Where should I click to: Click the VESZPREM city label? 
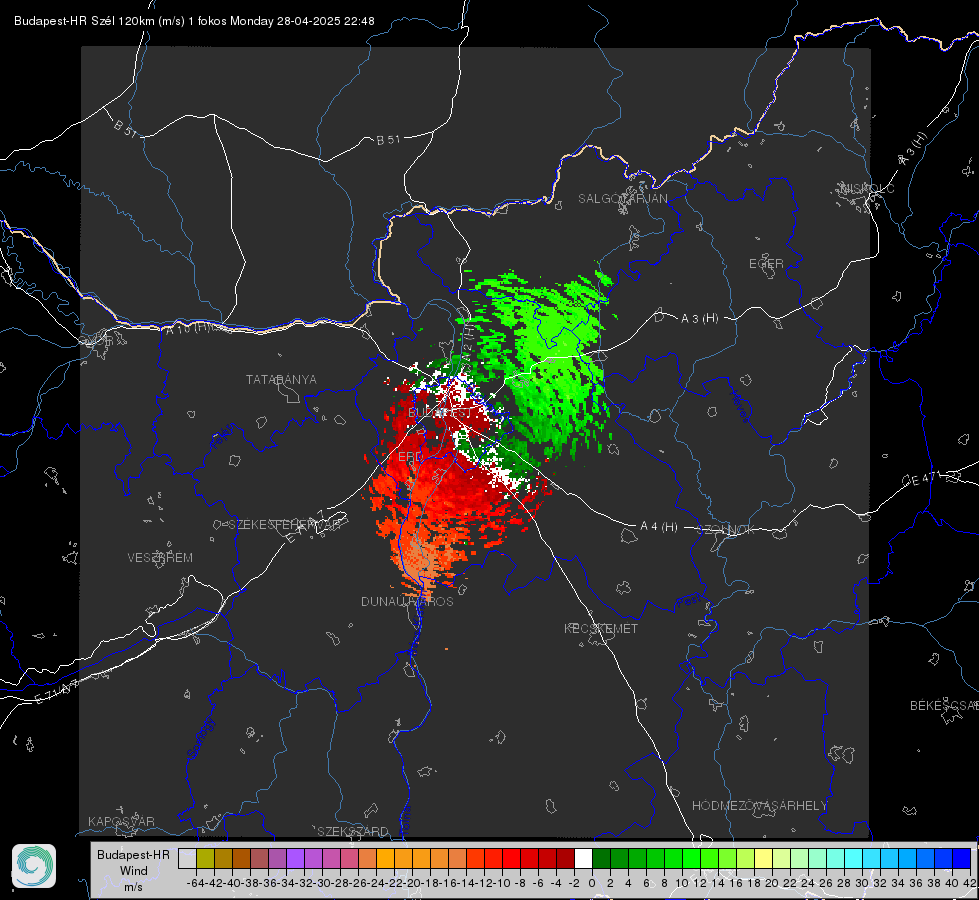click(x=160, y=557)
